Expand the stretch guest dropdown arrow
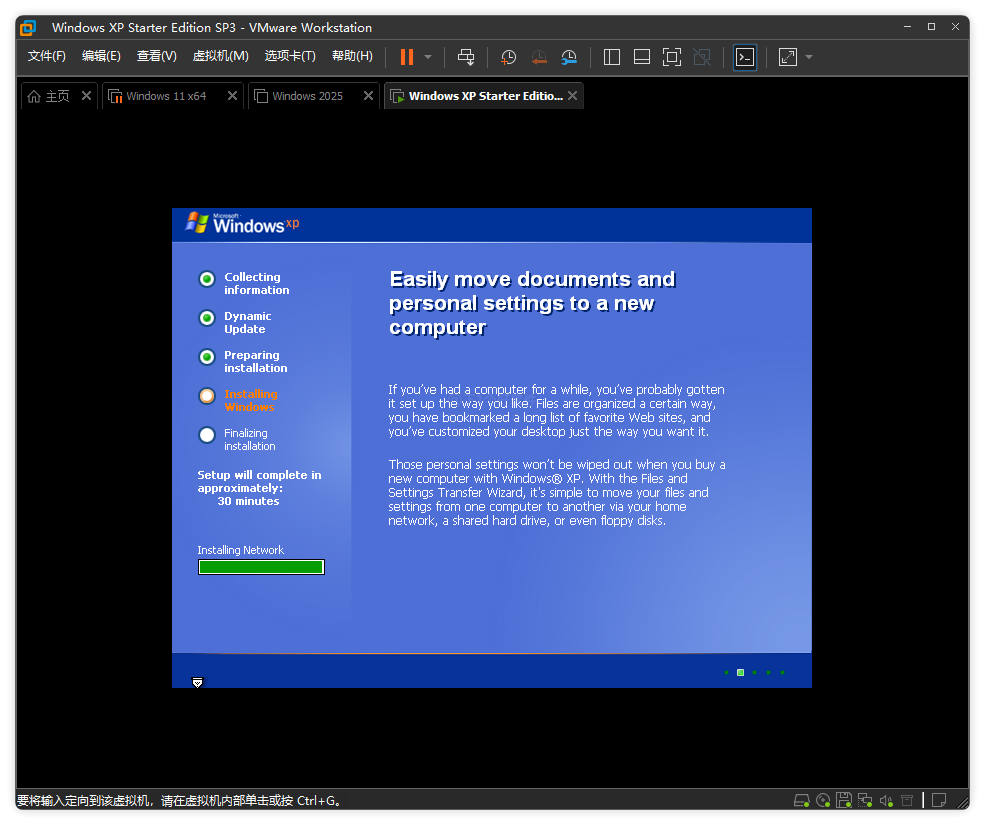Screen dimensions: 985x825 click(x=809, y=57)
